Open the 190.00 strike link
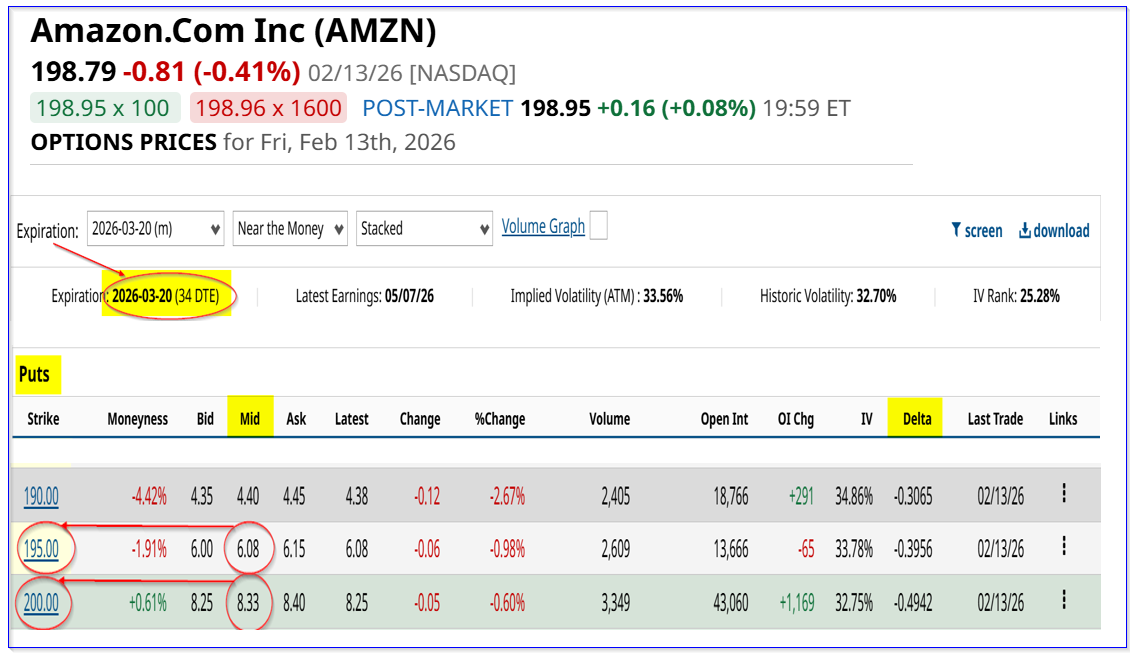This screenshot has height=658, width=1130. (x=41, y=495)
